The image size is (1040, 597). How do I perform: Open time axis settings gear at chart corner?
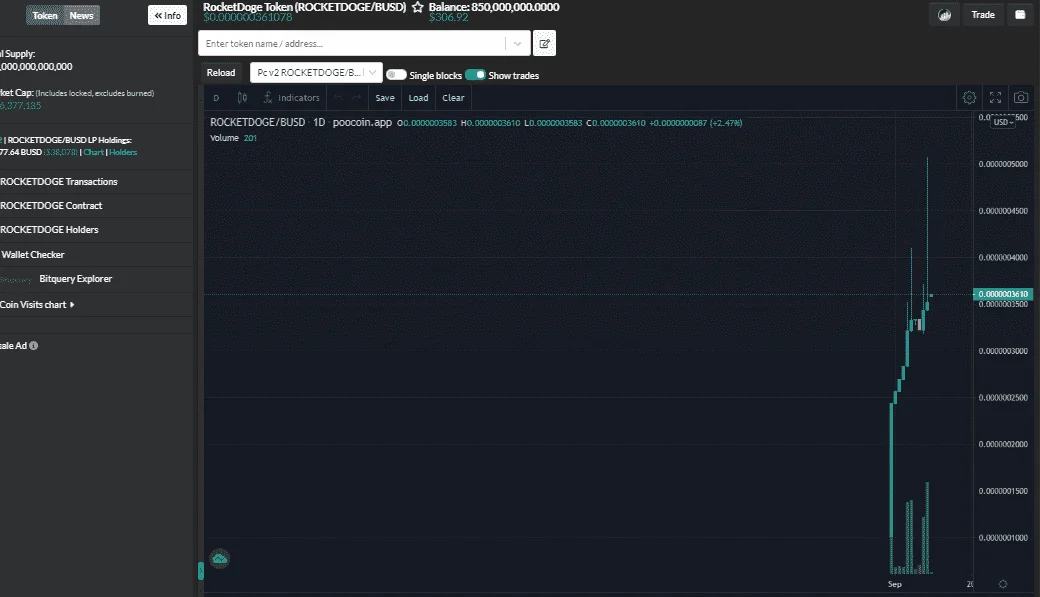click(x=1003, y=584)
